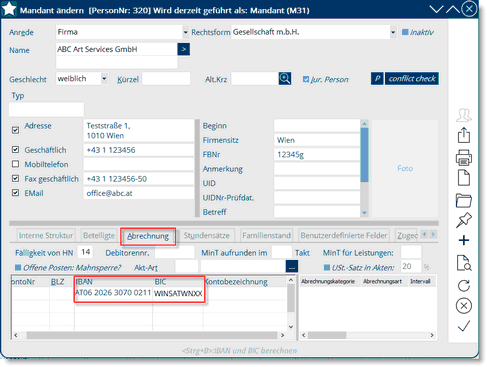Click the Fälligkeit von HN field

click(x=85, y=252)
